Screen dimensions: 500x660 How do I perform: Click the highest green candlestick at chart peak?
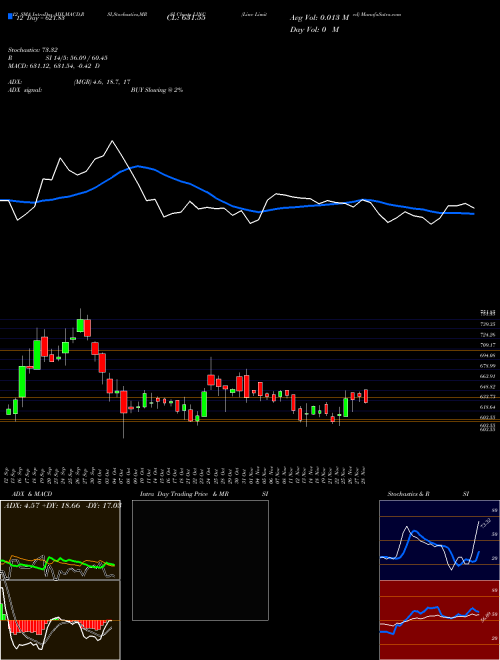80,325
